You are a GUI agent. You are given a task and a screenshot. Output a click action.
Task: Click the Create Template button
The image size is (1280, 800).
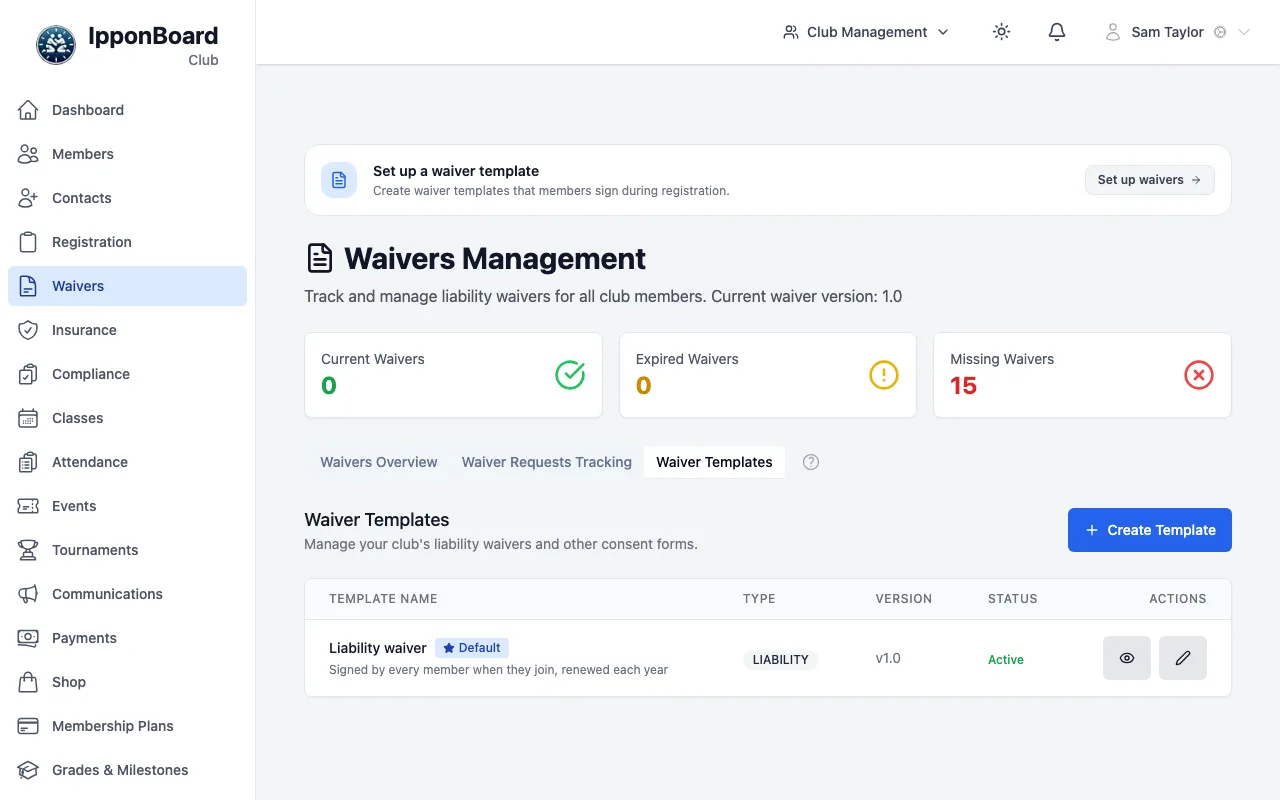(1150, 530)
